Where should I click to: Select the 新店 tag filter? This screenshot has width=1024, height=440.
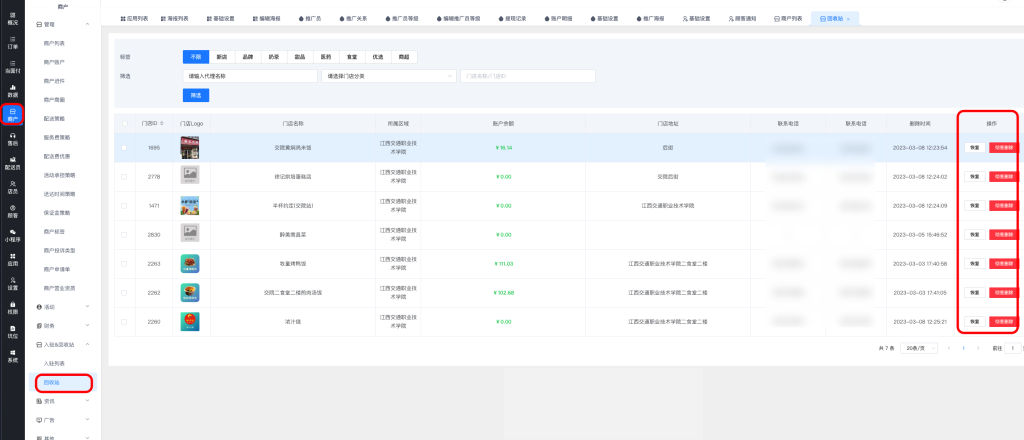point(221,57)
